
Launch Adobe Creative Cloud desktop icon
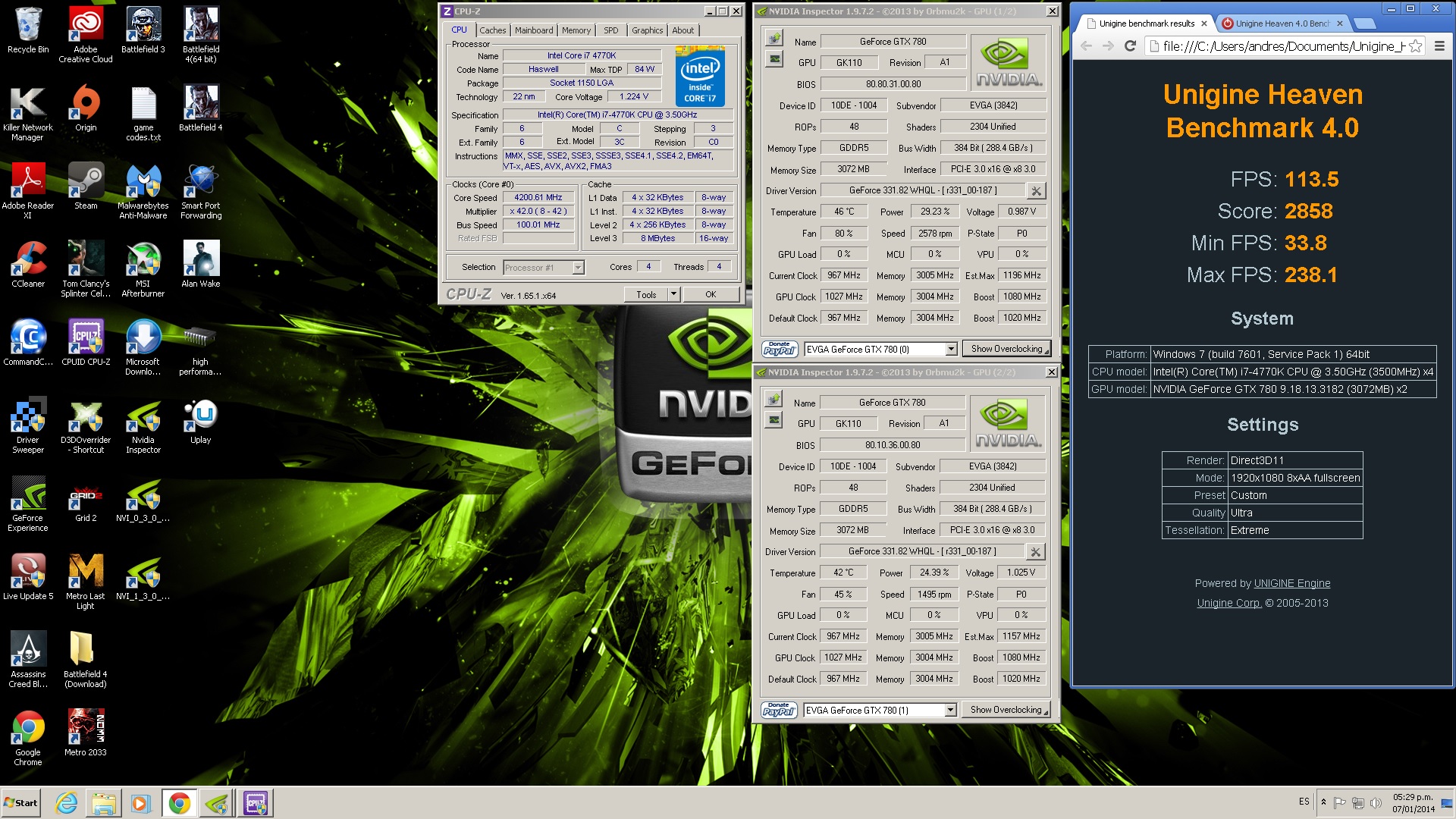[x=86, y=35]
